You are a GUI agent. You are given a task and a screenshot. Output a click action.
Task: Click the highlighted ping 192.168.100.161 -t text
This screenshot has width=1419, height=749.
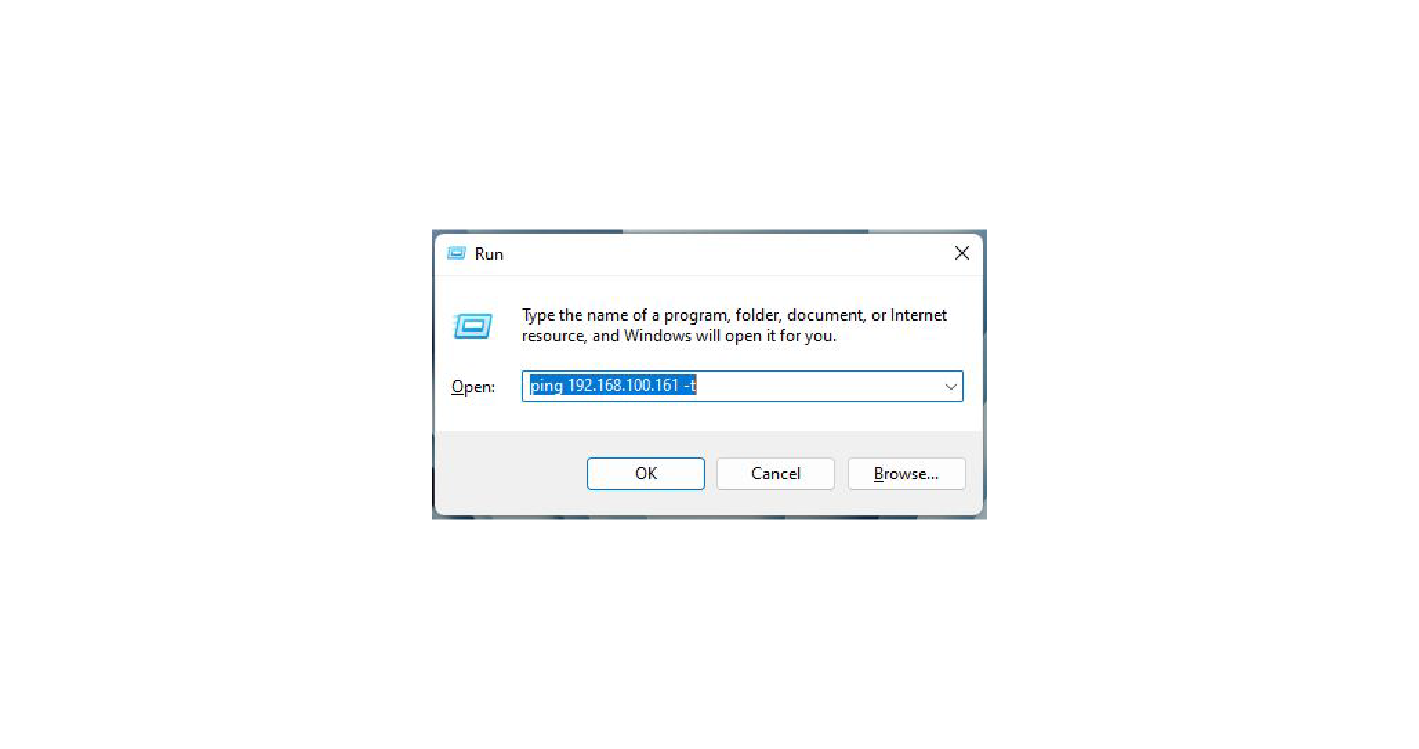613,386
